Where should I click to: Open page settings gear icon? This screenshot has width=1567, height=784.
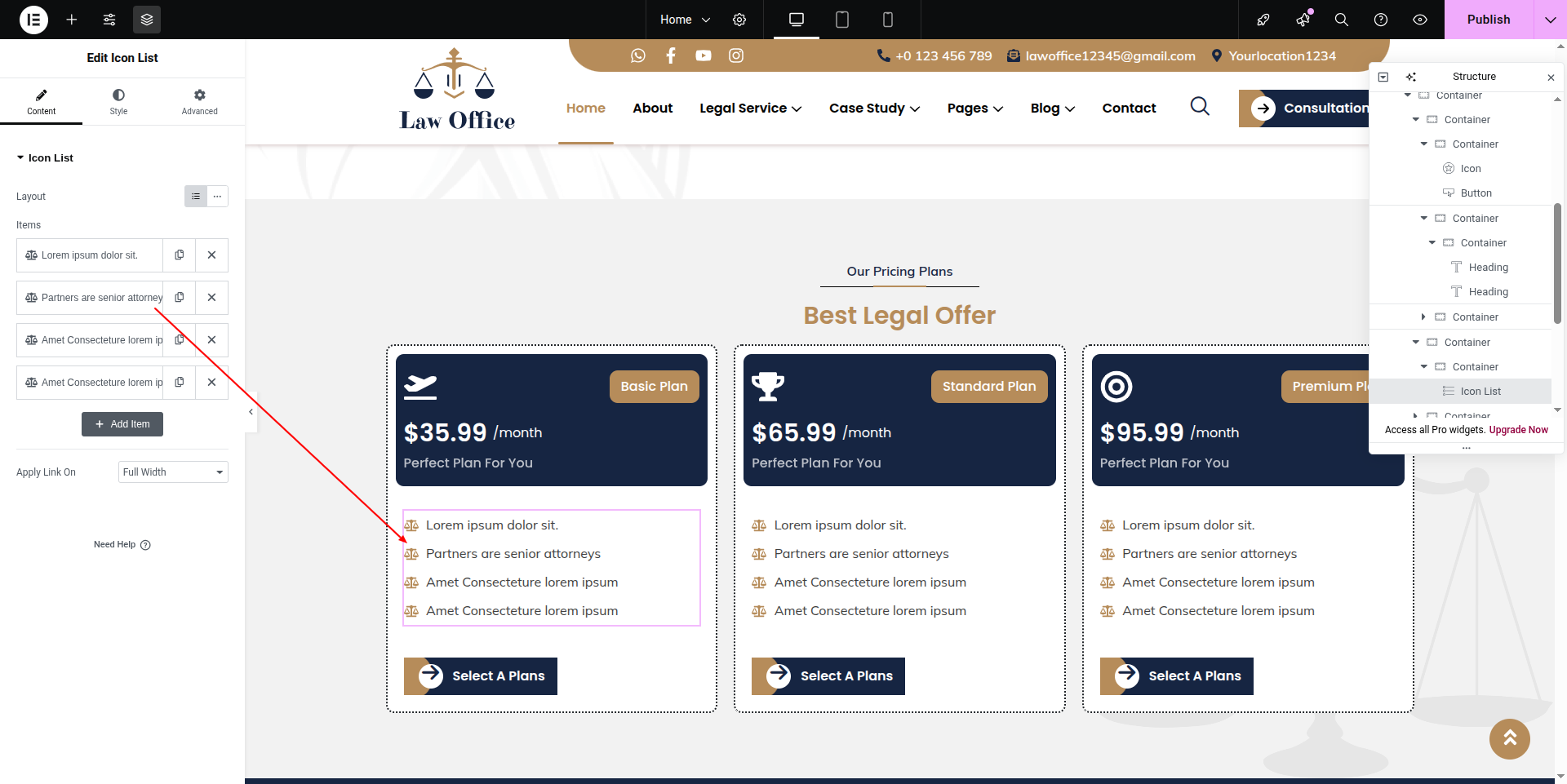pyautogui.click(x=739, y=20)
